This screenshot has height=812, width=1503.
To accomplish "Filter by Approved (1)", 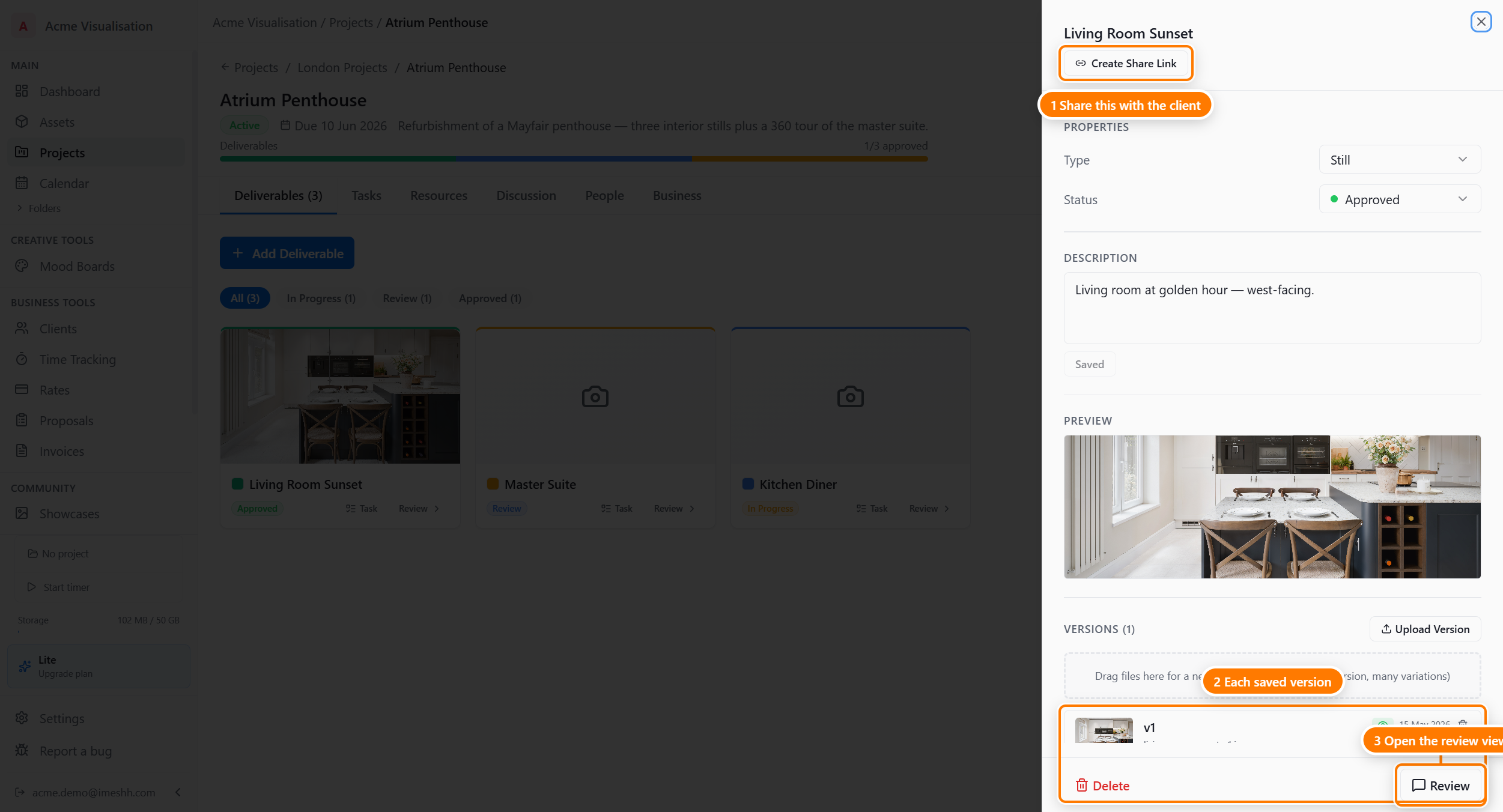I will click(x=490, y=298).
